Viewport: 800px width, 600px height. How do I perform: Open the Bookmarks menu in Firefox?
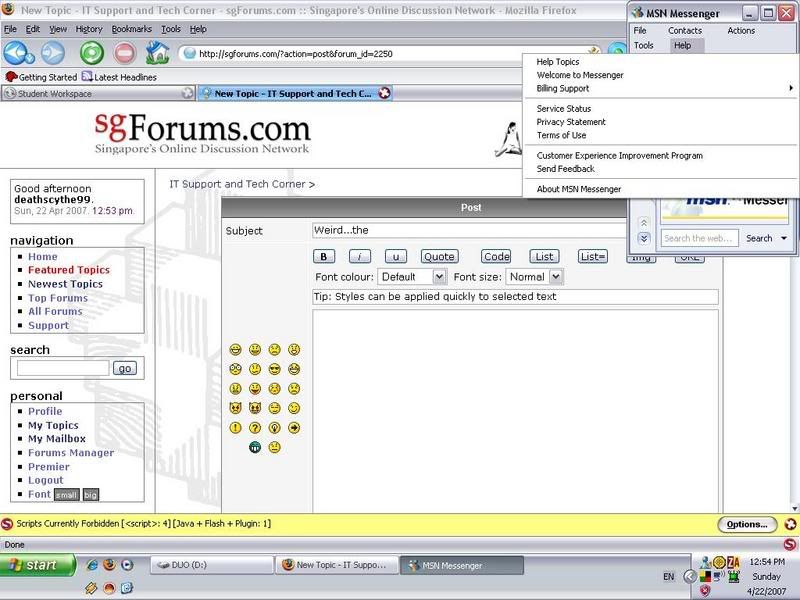[x=131, y=30]
